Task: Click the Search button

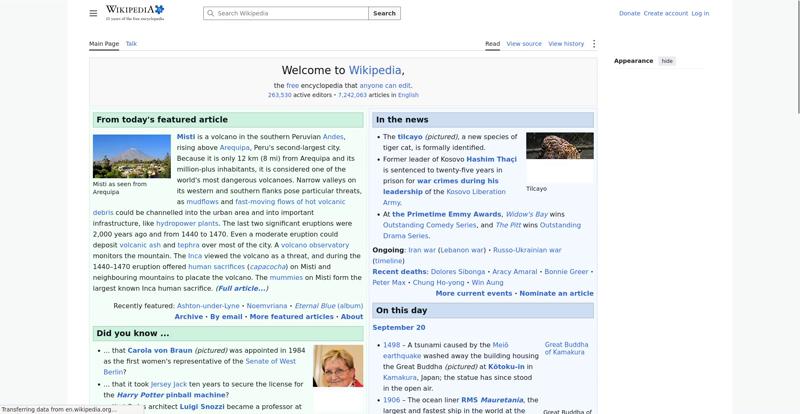Action: click(x=384, y=13)
